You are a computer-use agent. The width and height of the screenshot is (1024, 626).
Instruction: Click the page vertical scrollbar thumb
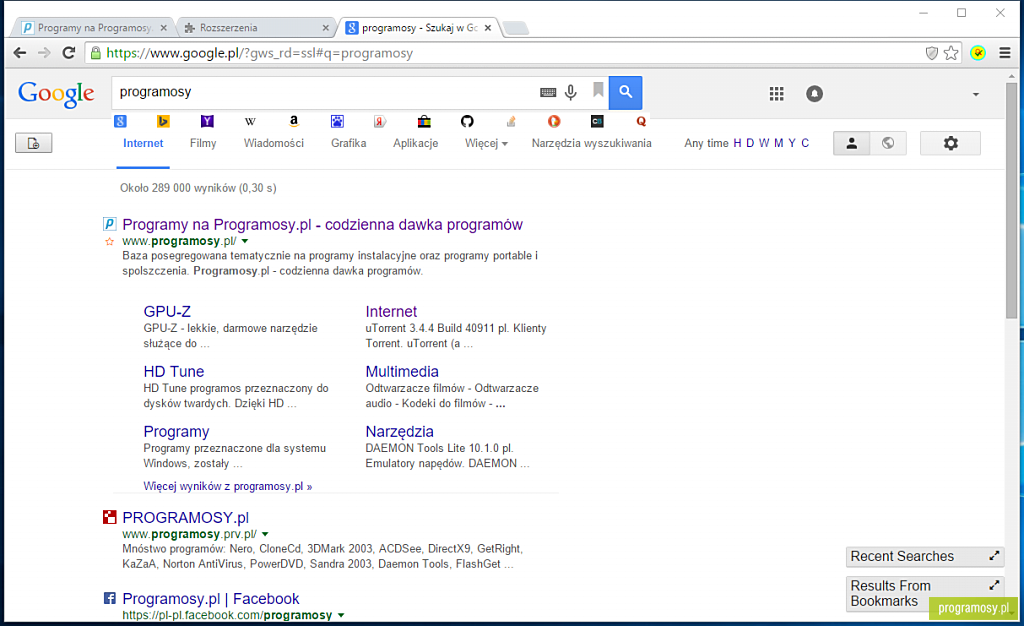(x=1011, y=200)
